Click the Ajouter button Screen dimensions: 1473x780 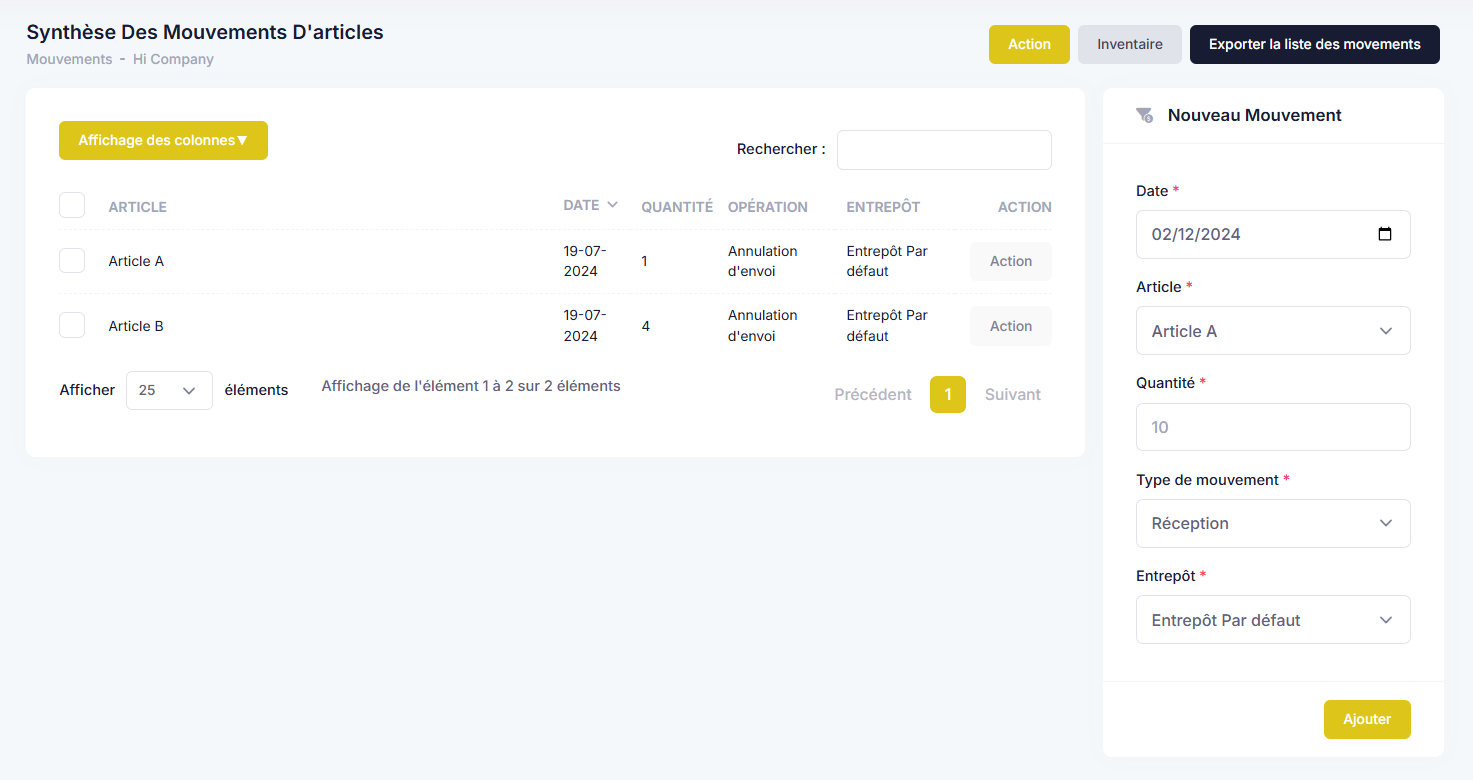[x=1367, y=719]
